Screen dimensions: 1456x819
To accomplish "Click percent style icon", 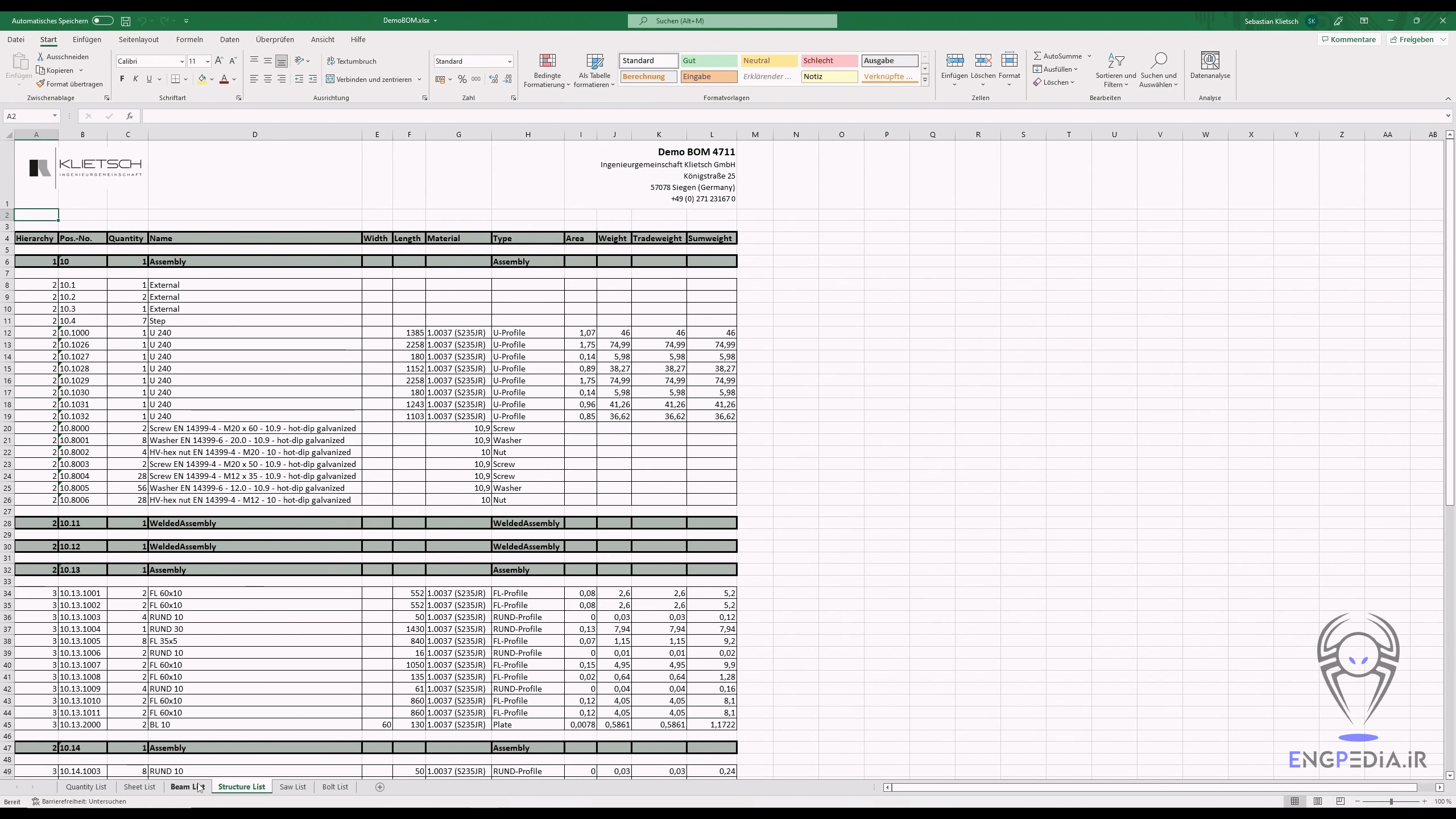I will [462, 79].
